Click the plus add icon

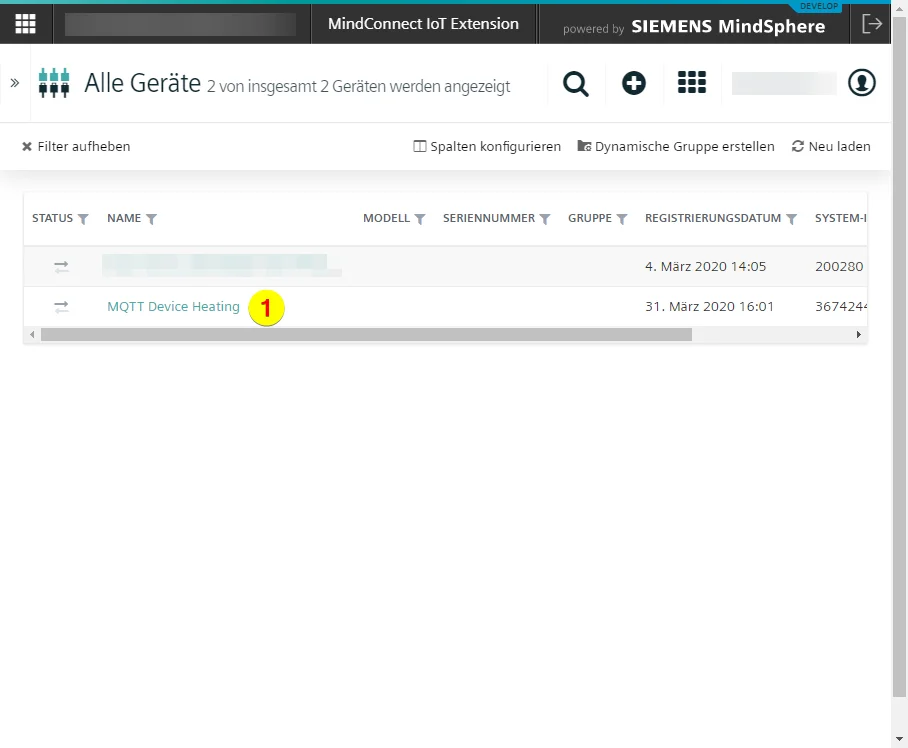pos(634,83)
